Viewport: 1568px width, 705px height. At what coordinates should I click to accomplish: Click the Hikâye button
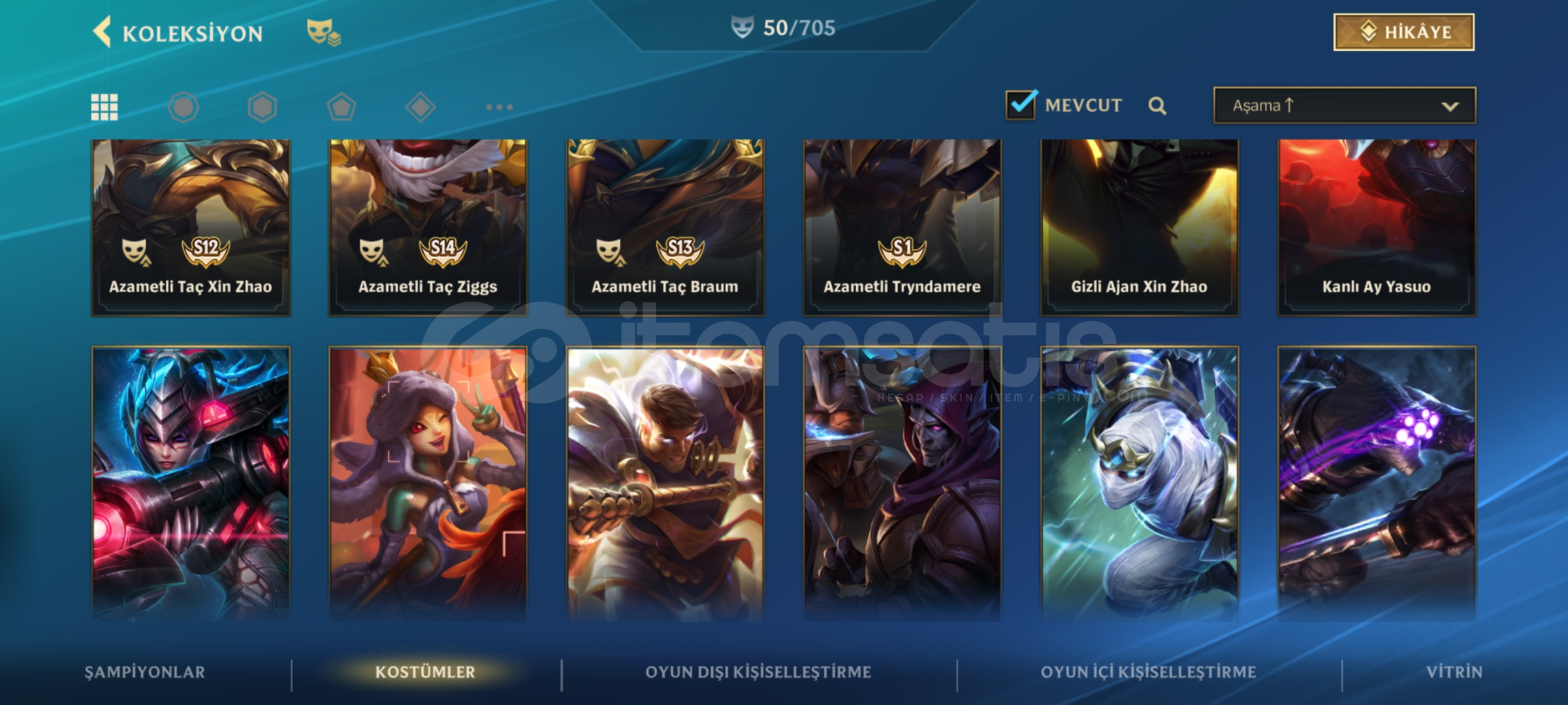coord(1404,32)
